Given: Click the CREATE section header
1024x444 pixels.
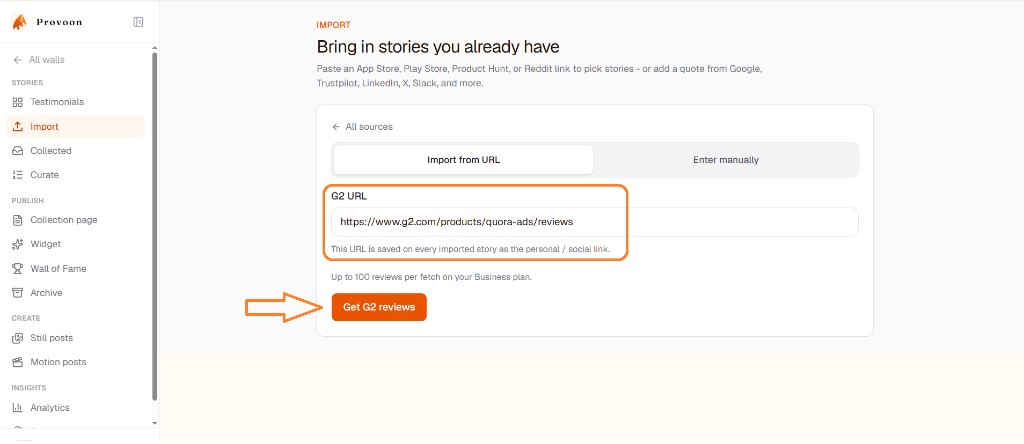Looking at the screenshot, I should (x=26, y=318).
